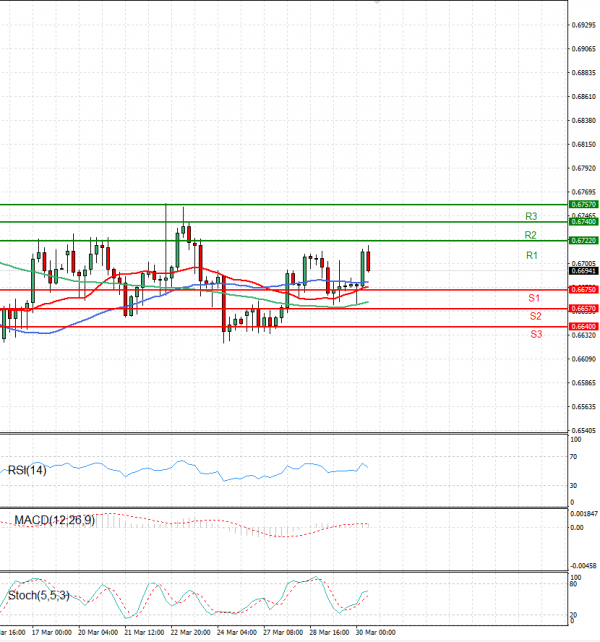Click the 0.67220 green price tag
The width and height of the screenshot is (600, 642).
[584, 241]
